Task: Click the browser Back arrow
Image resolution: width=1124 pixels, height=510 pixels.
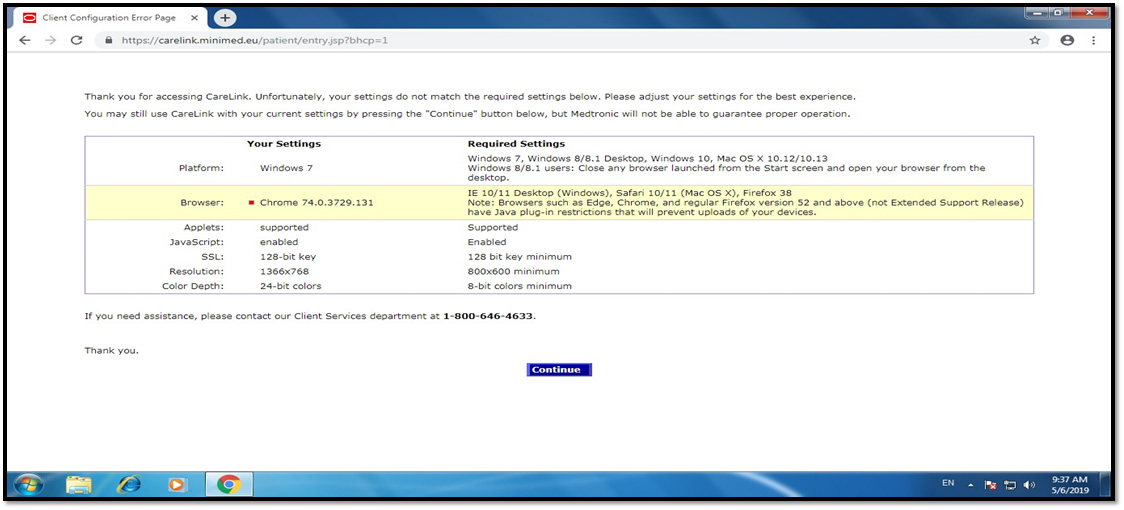Action: coord(25,40)
